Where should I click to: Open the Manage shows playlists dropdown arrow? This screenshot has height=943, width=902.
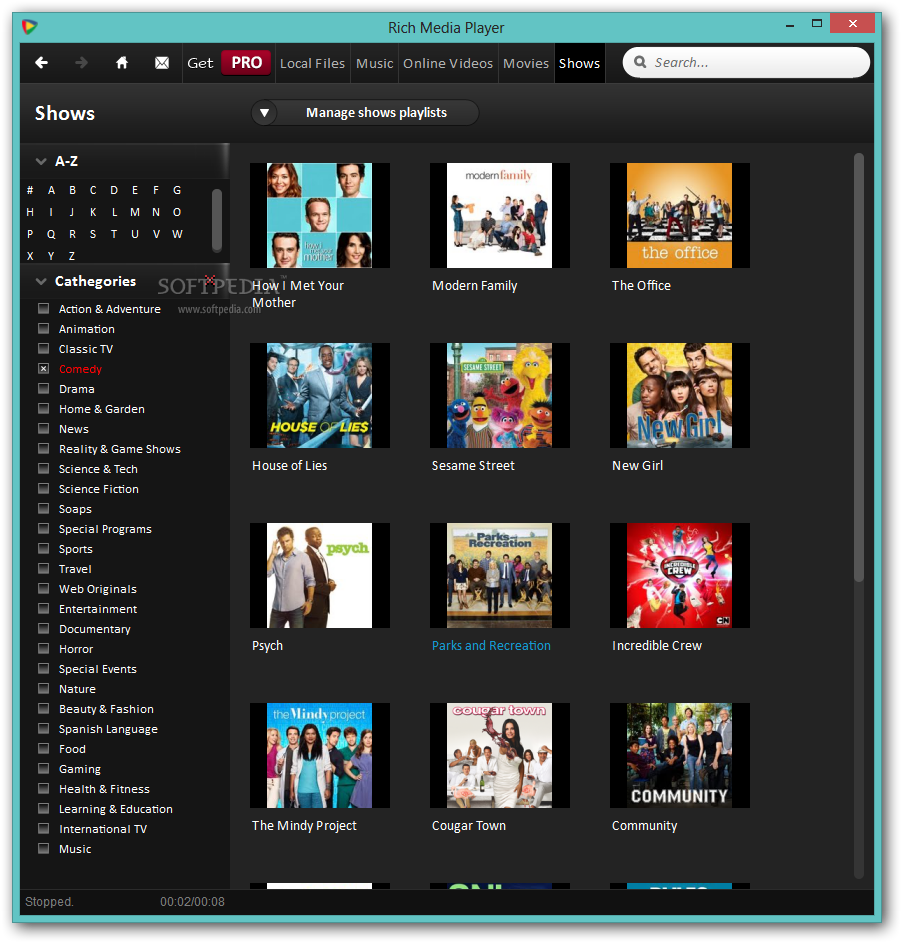pos(264,112)
